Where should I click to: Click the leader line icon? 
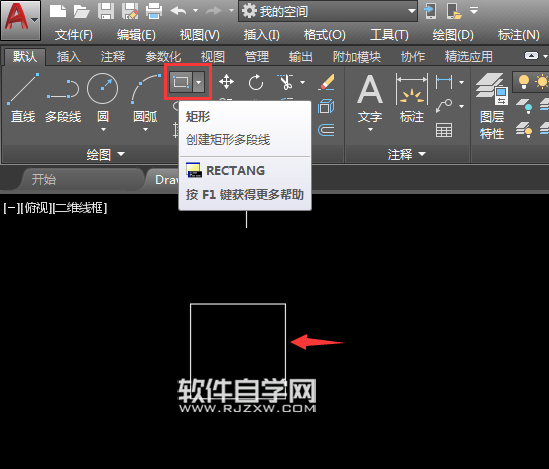pyautogui.click(x=444, y=106)
